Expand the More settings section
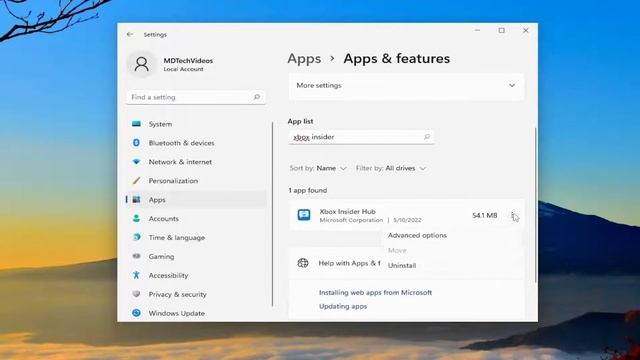Image resolution: width=640 pixels, height=360 pixels. pyautogui.click(x=406, y=86)
